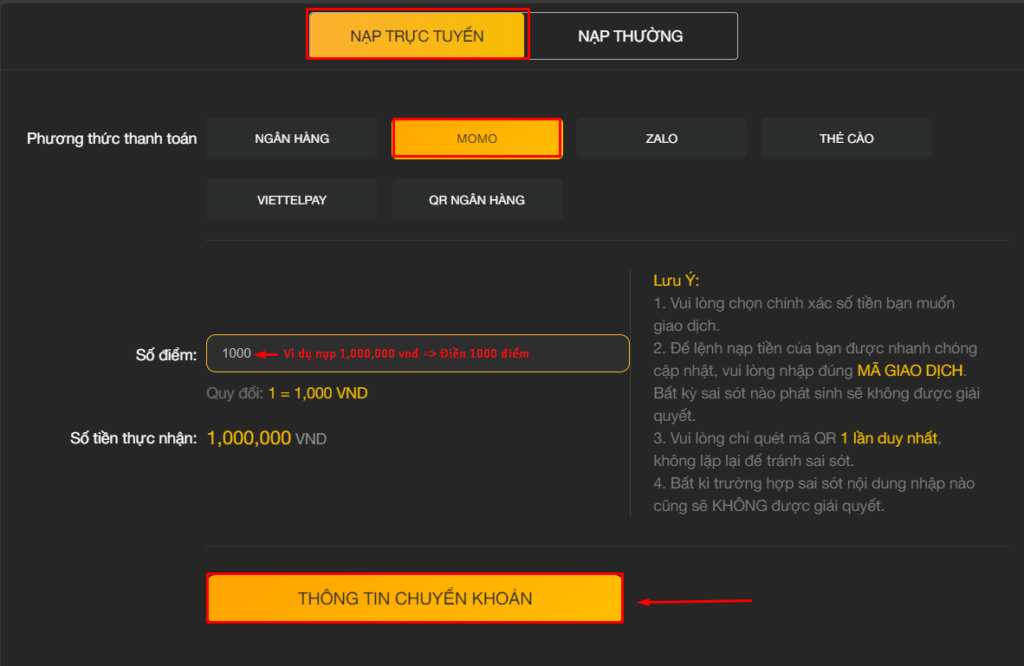Image resolution: width=1024 pixels, height=666 pixels.
Task: Click the red example hint text
Action: [x=406, y=354]
